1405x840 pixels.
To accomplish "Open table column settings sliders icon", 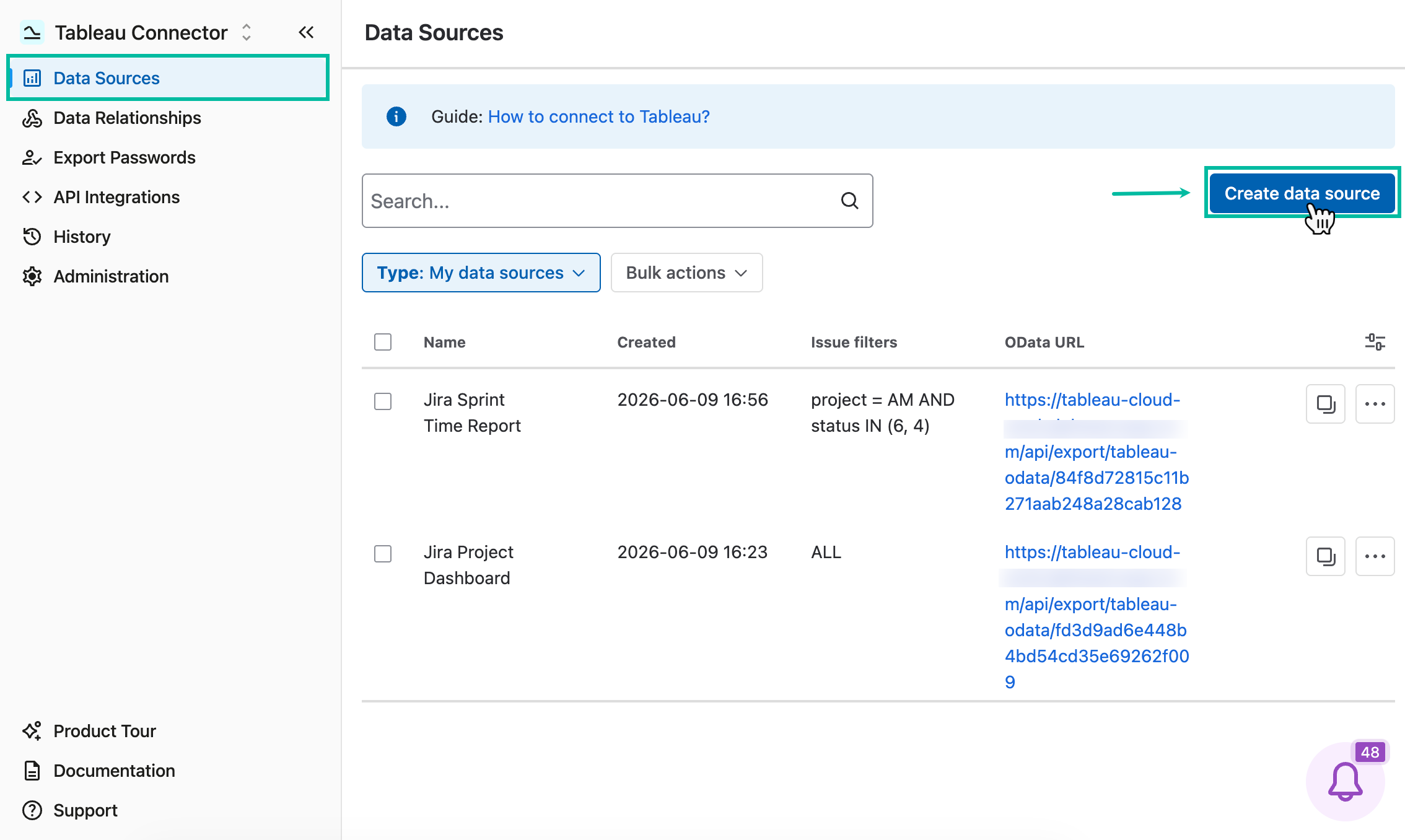I will click(1375, 342).
